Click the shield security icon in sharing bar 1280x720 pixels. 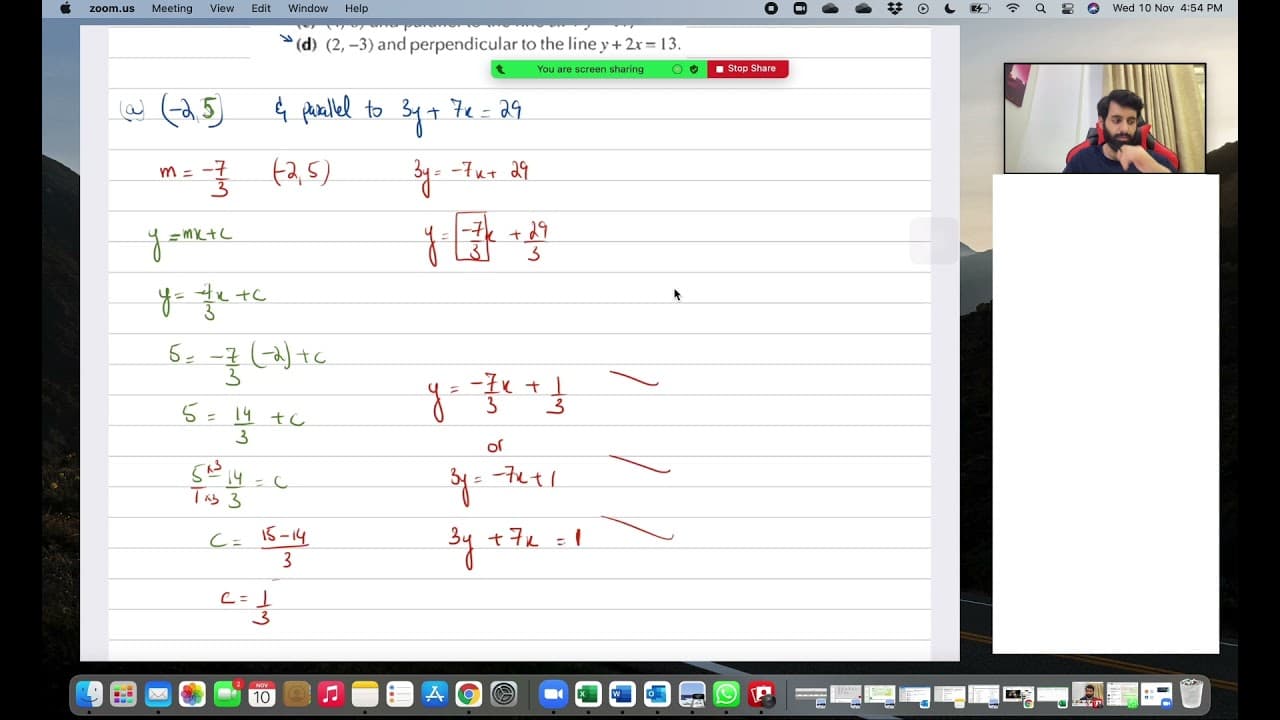point(694,69)
